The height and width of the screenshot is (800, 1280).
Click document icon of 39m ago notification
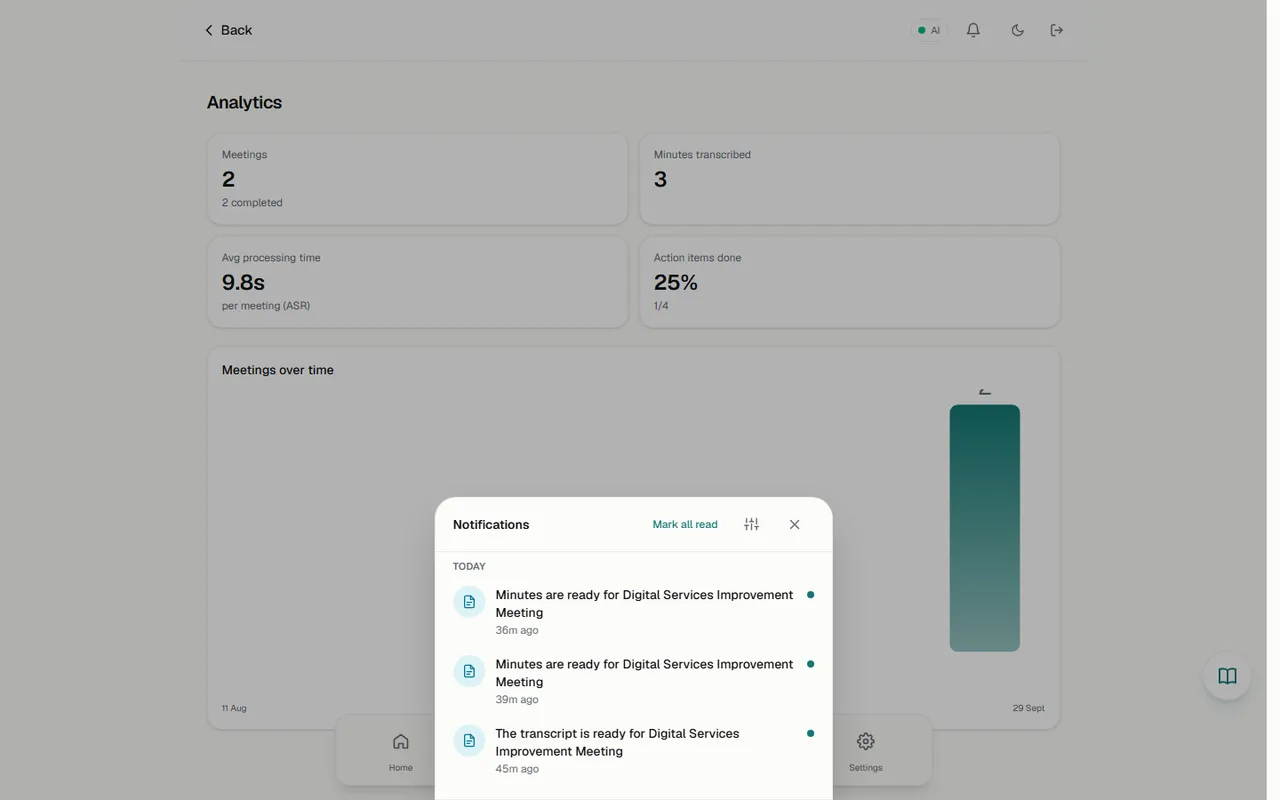click(x=469, y=671)
